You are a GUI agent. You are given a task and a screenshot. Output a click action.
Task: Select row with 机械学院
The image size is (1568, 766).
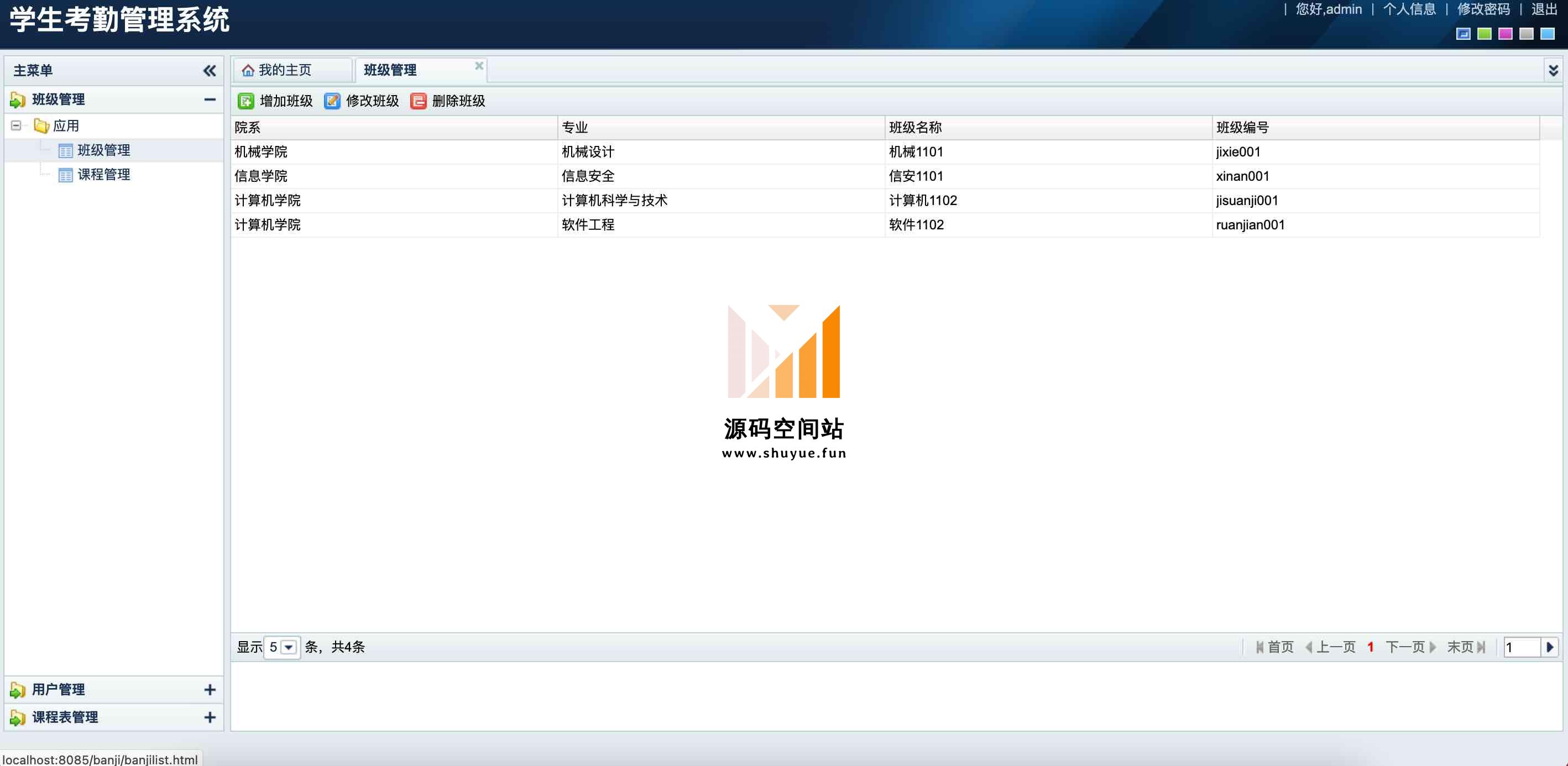885,152
